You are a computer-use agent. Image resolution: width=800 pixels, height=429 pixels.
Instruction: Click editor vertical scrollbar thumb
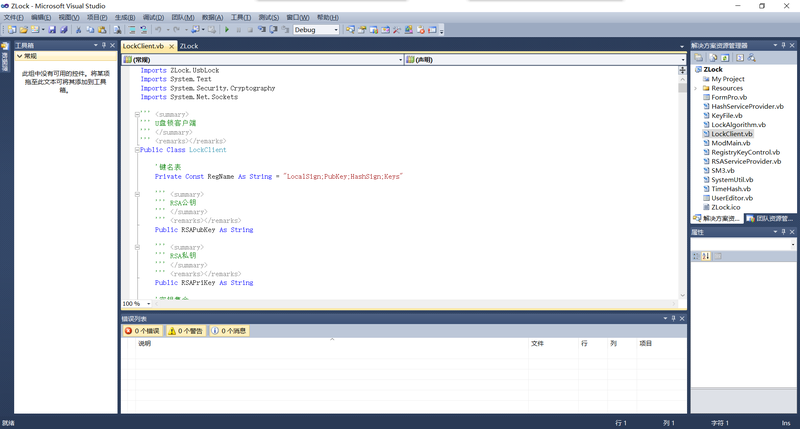(x=682, y=88)
